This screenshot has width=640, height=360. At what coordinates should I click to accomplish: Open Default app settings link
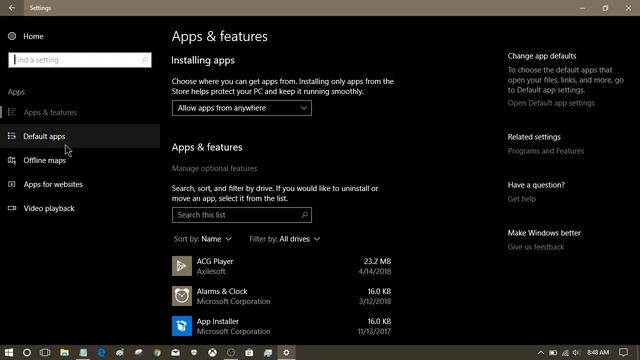(x=551, y=103)
